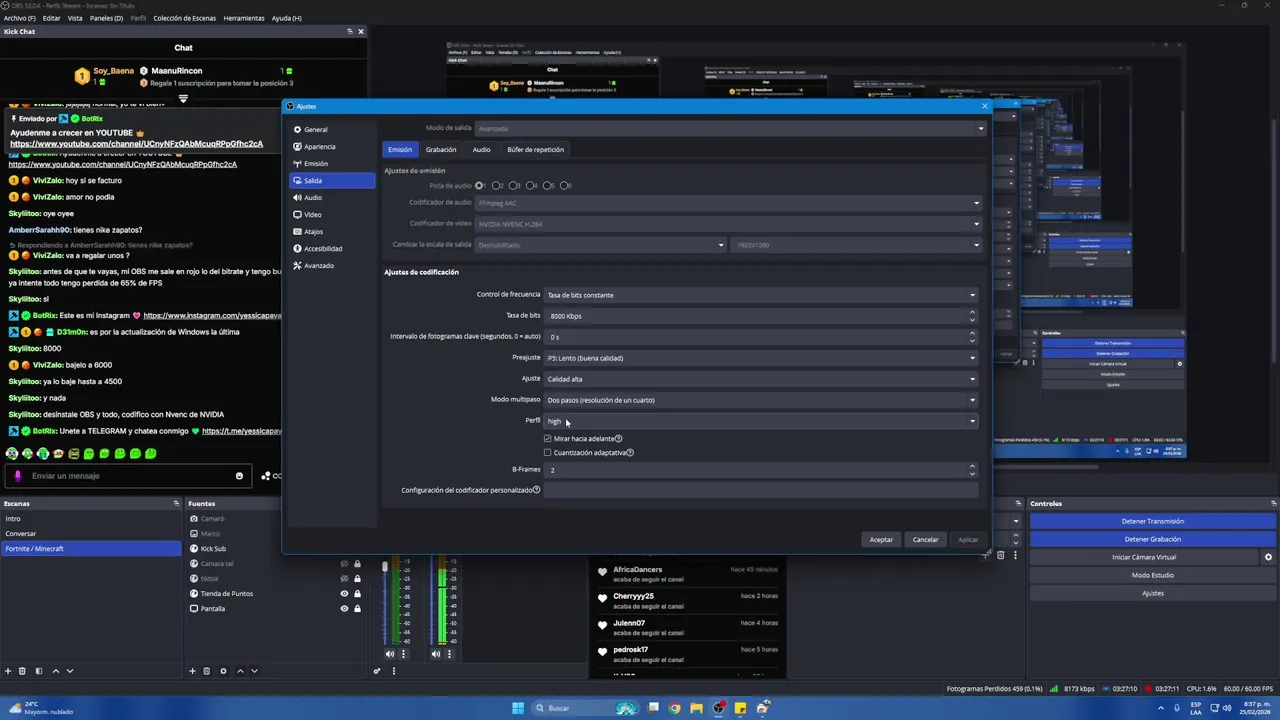The width and height of the screenshot is (1280, 720).
Task: Open source properties gear in Fuentes
Action: point(223,671)
